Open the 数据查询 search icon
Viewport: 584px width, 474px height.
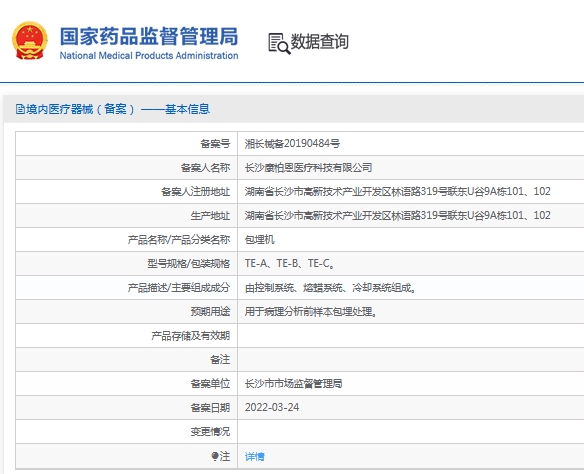pos(279,44)
